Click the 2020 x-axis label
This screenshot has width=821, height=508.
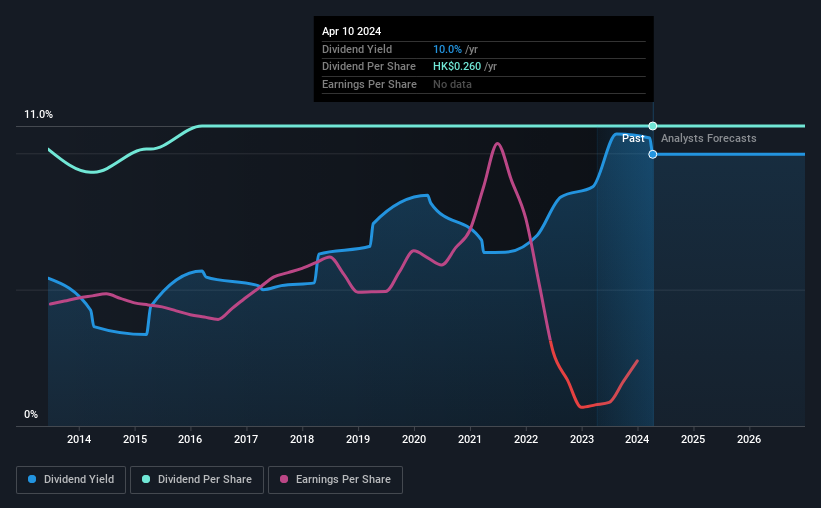coord(414,439)
